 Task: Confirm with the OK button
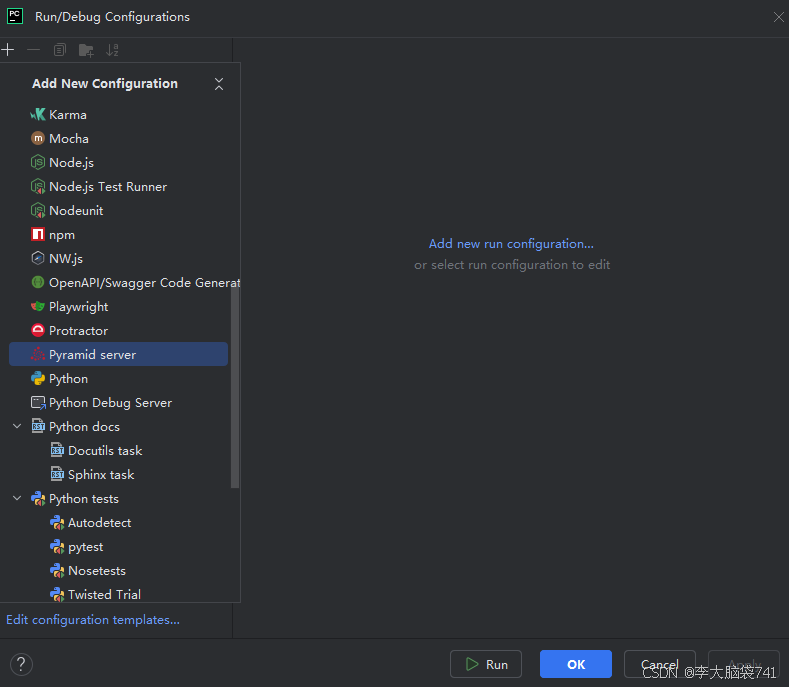[576, 664]
